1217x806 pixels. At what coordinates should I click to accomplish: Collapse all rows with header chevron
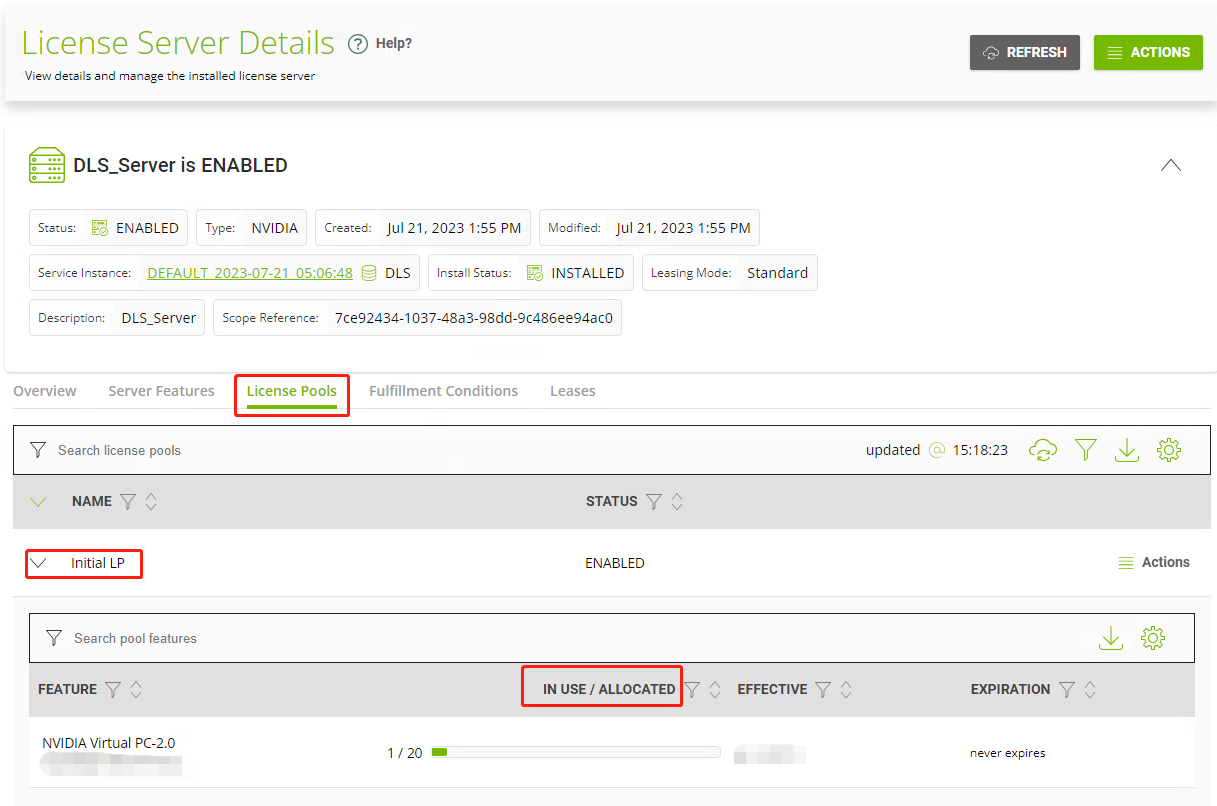click(38, 502)
